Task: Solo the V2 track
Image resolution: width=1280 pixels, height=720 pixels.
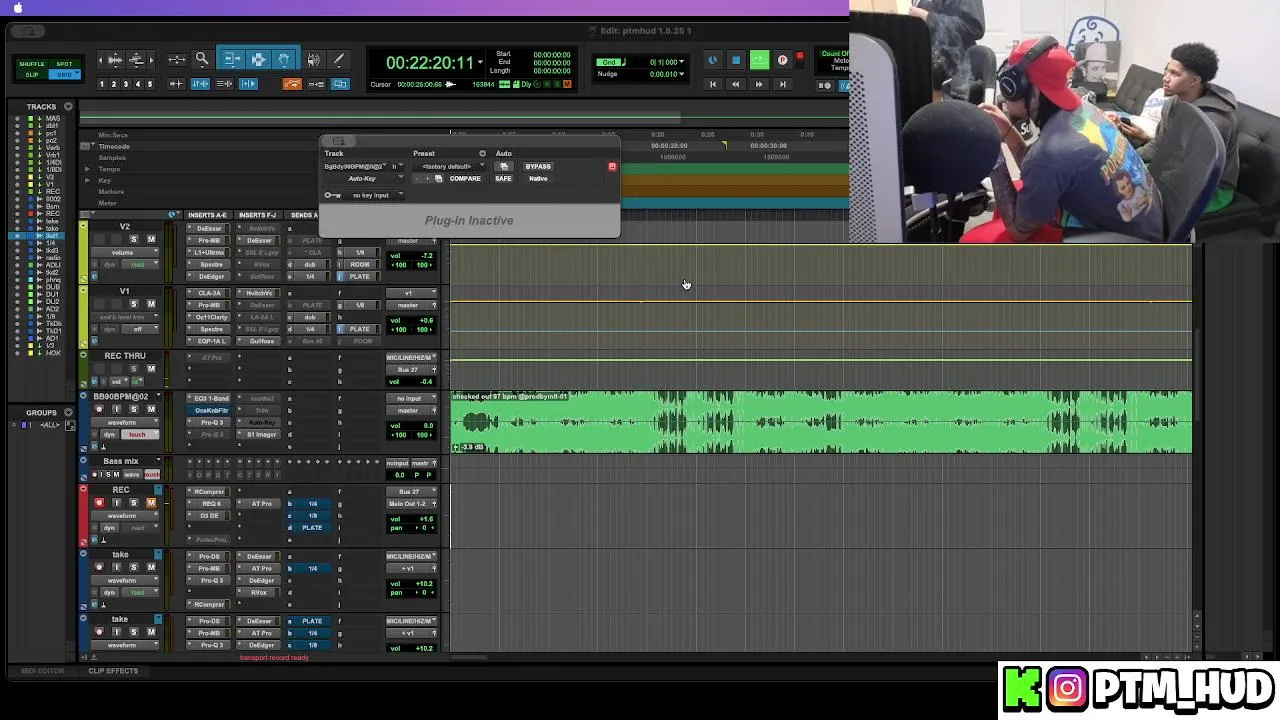Action: point(134,240)
